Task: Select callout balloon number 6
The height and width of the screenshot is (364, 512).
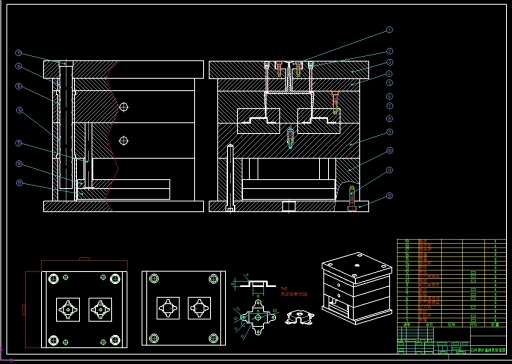Action: click(x=389, y=97)
